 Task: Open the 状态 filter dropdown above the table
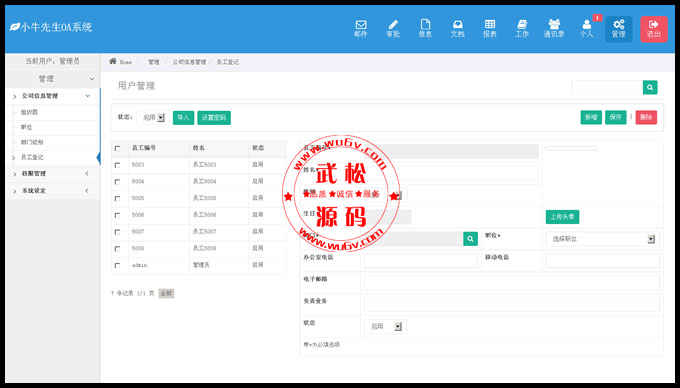154,117
